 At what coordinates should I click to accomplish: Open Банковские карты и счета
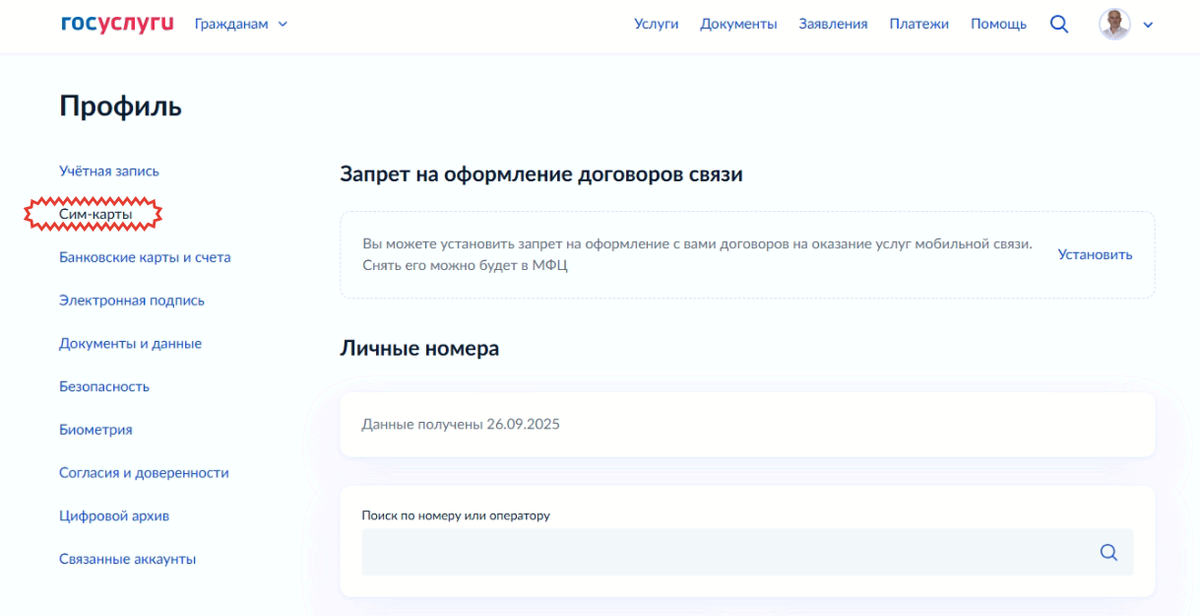tap(145, 257)
